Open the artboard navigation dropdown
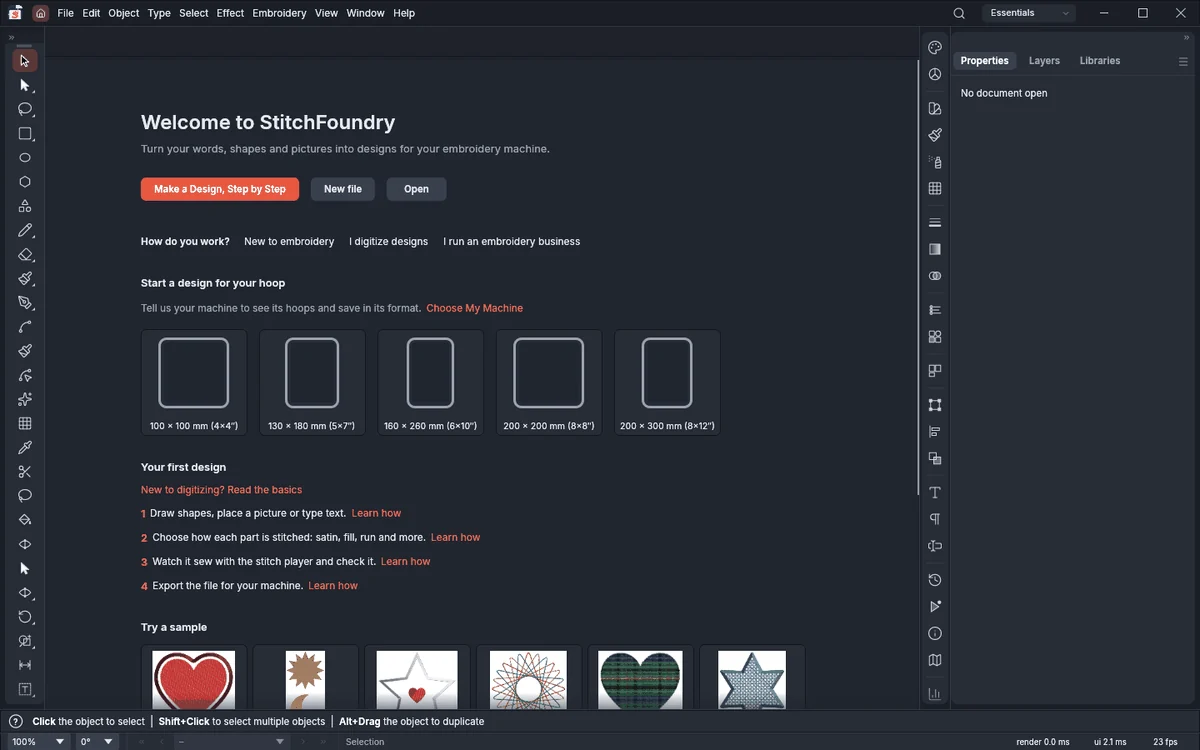The height and width of the screenshot is (750, 1200). click(x=231, y=742)
